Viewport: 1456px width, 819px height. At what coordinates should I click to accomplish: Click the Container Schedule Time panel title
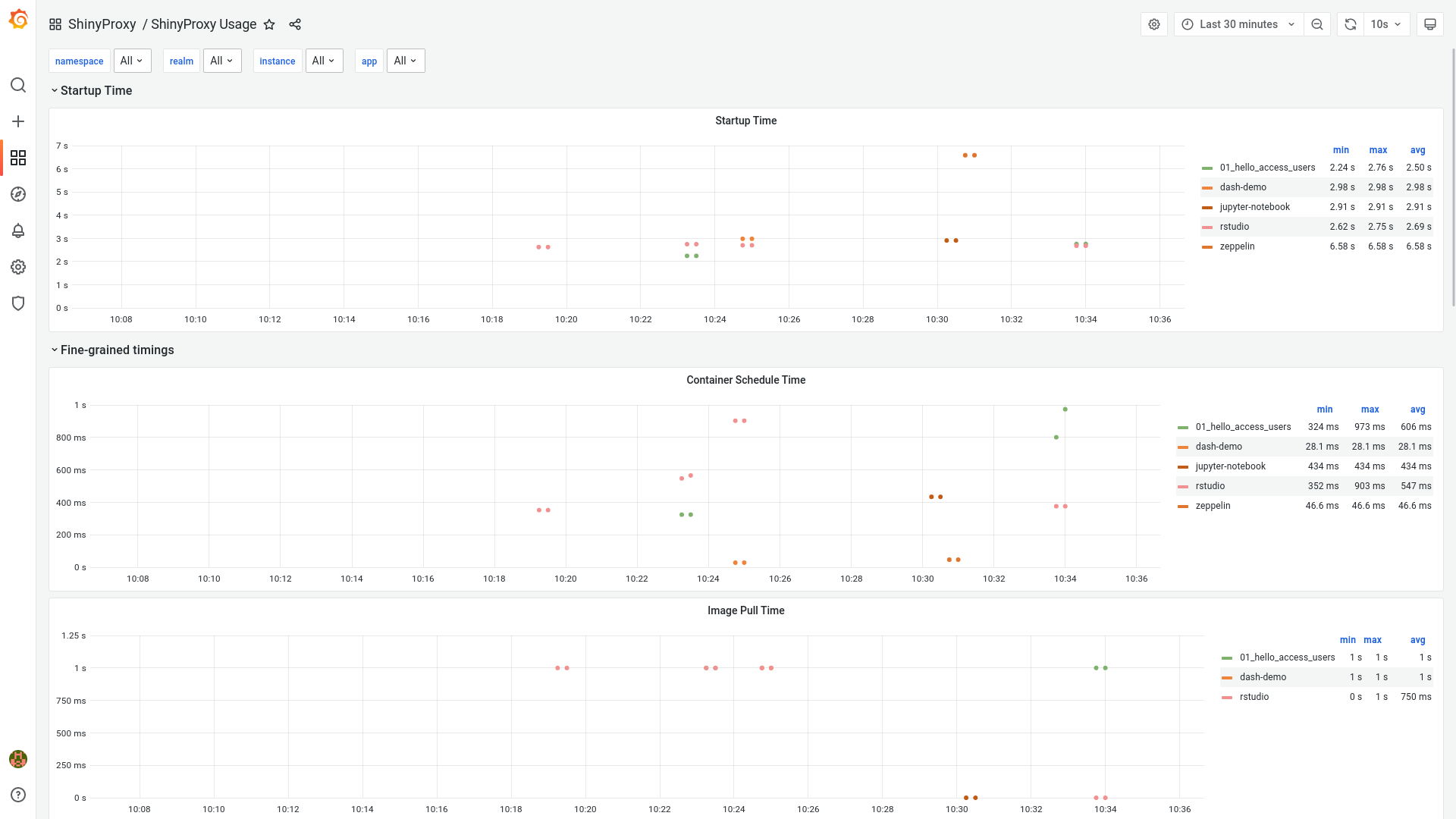[x=745, y=380]
